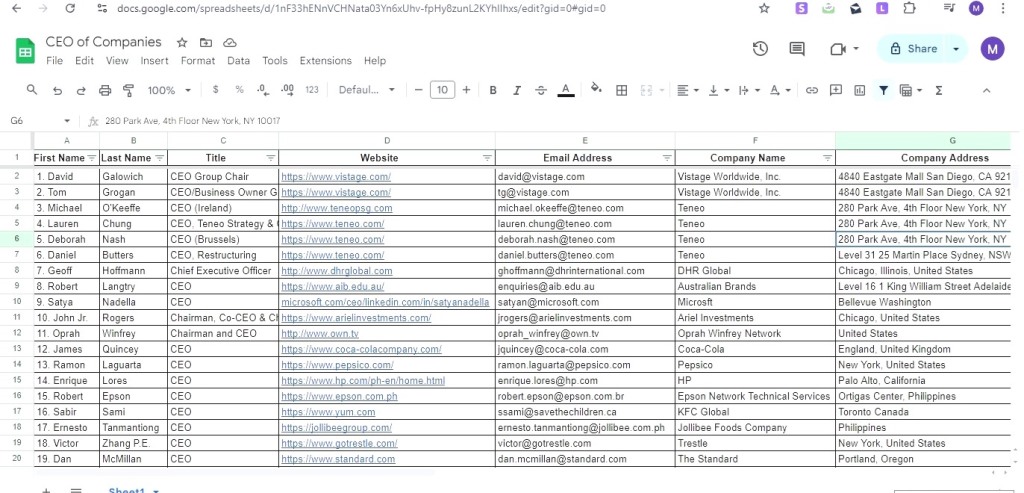Toggle strikethrough formatting

tap(541, 90)
